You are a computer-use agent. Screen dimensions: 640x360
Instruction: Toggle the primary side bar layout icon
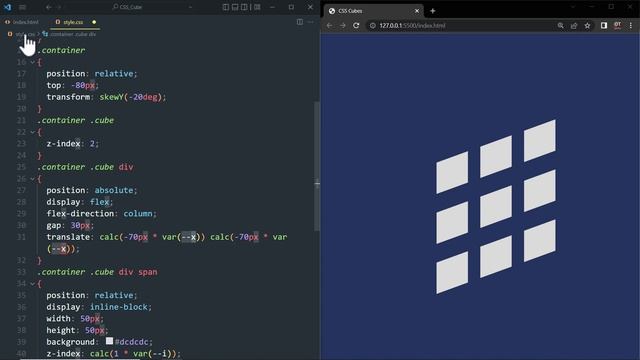coord(226,7)
